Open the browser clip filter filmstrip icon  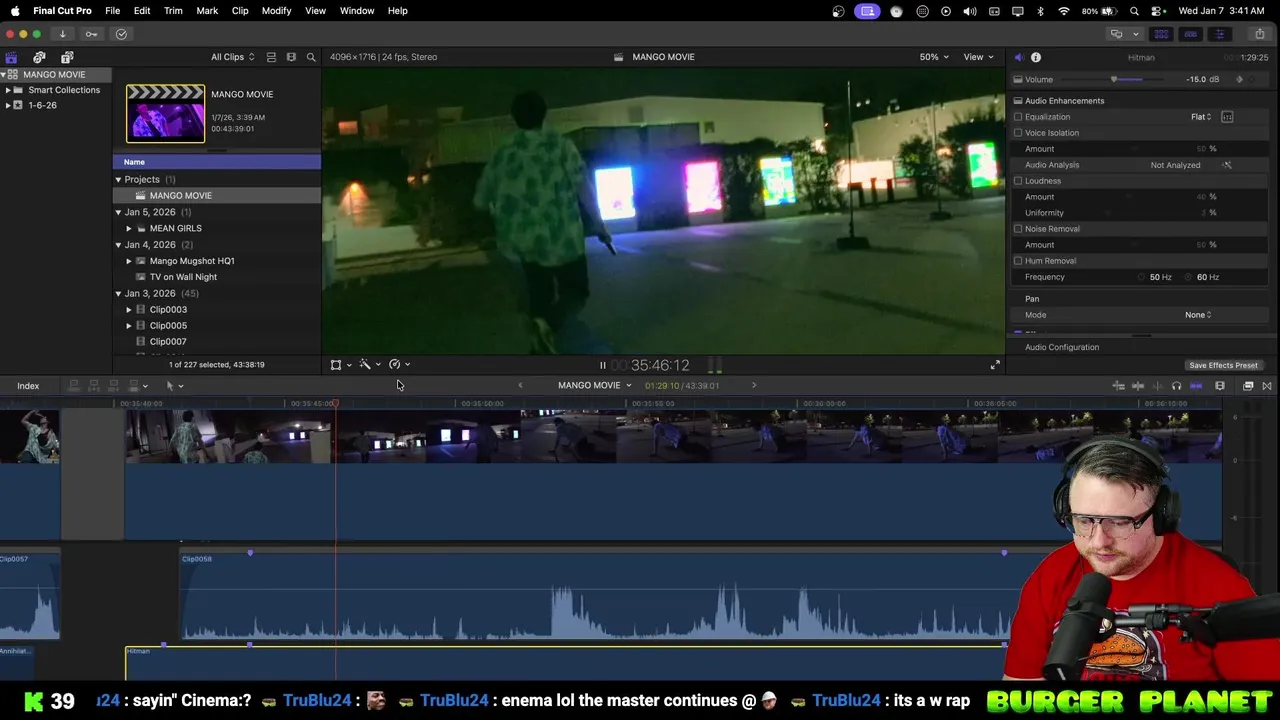[x=291, y=57]
